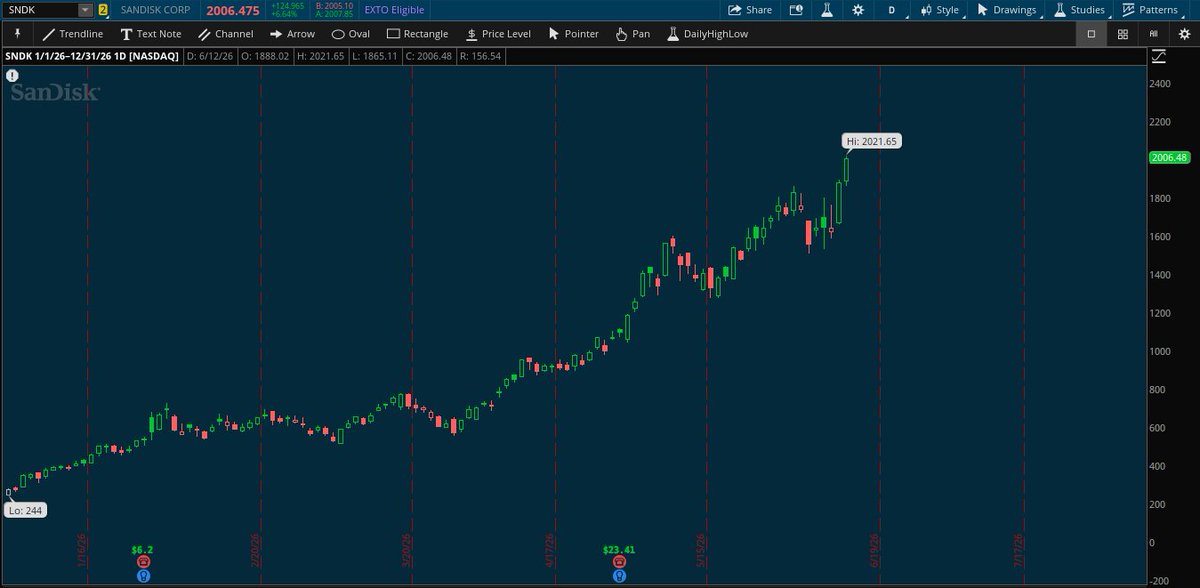Screen dimensions: 1200x588
Task: Click the 'All' drawing set icon
Action: tap(1153, 34)
